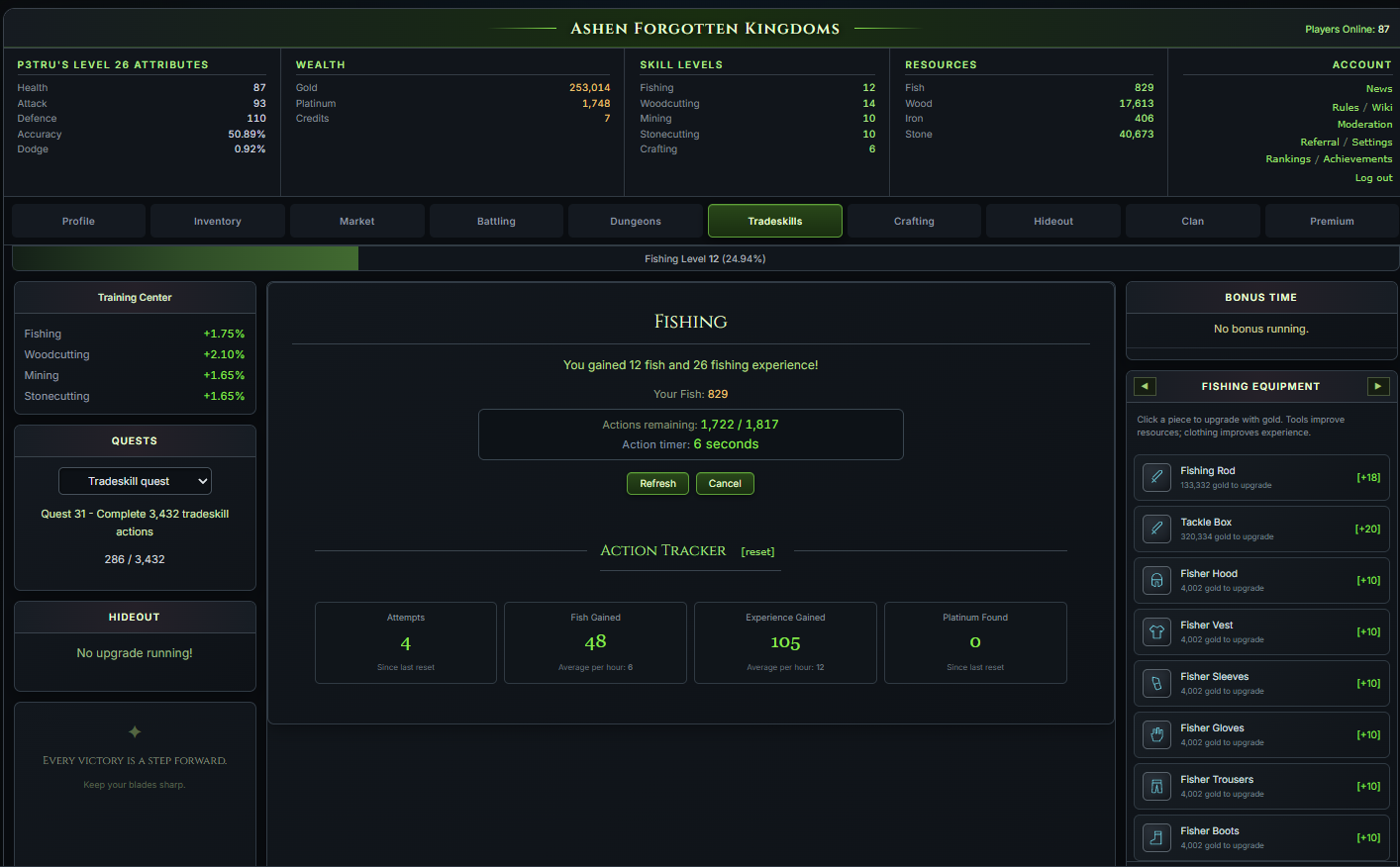
Task: Click 'No upgrade running!' hideout status
Action: click(135, 653)
